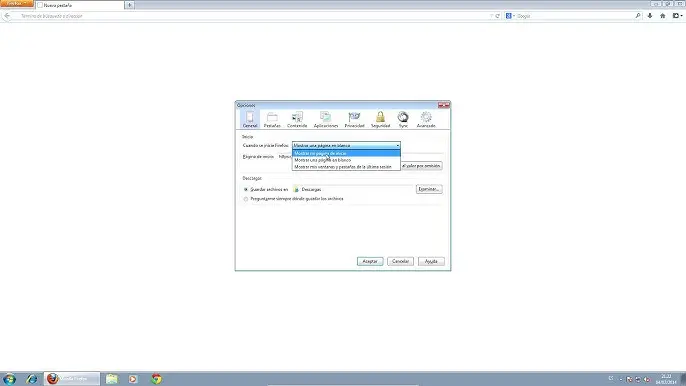Open the search engine selector dropdown
The width and height of the screenshot is (686, 386).
tap(510, 16)
